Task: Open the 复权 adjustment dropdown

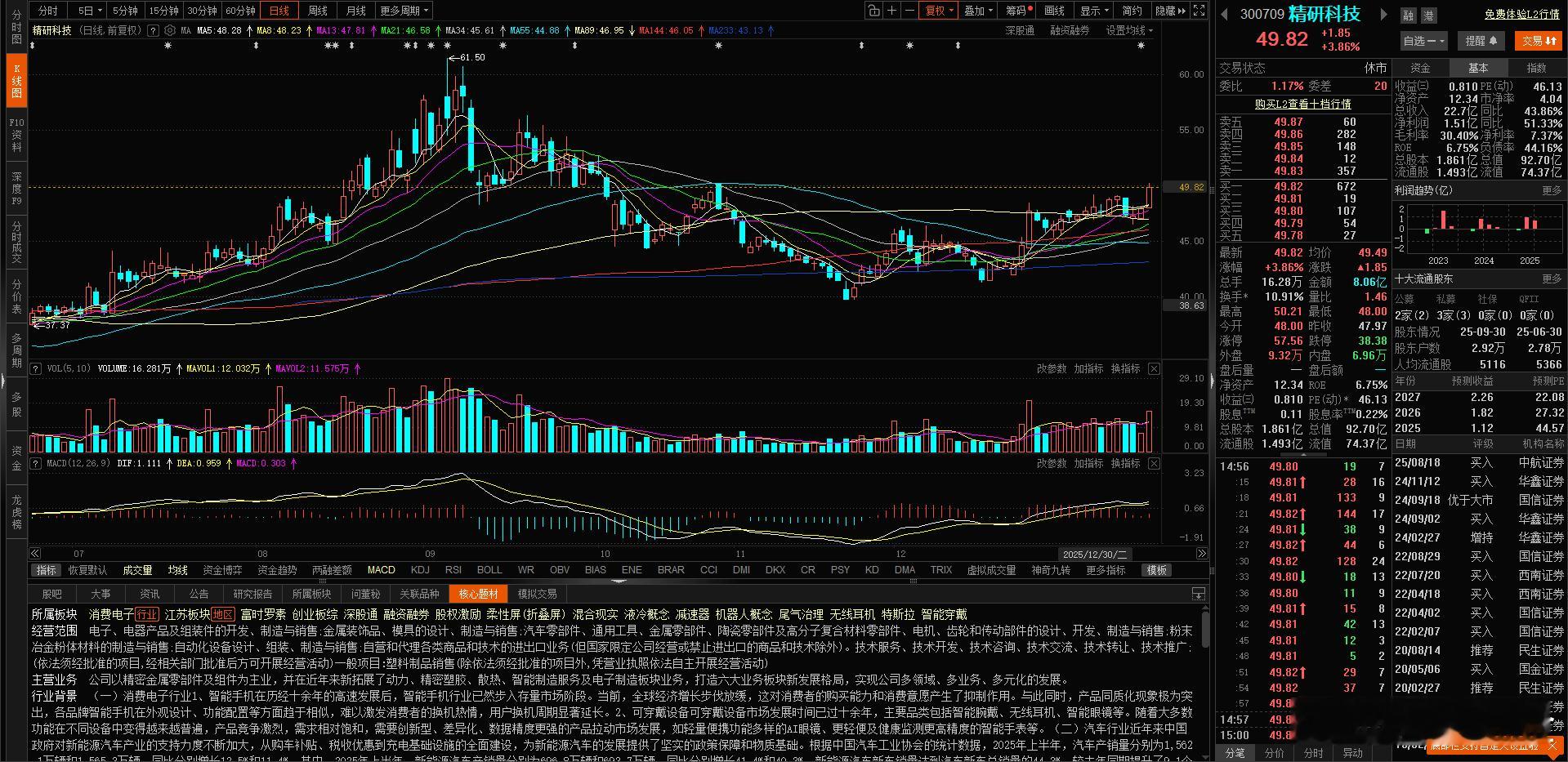Action: tap(939, 11)
